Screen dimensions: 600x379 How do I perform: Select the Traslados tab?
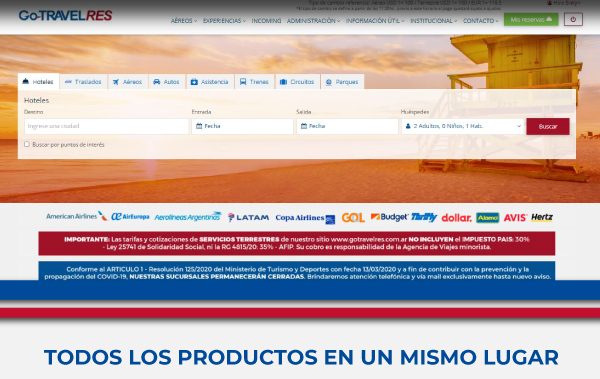(x=83, y=82)
